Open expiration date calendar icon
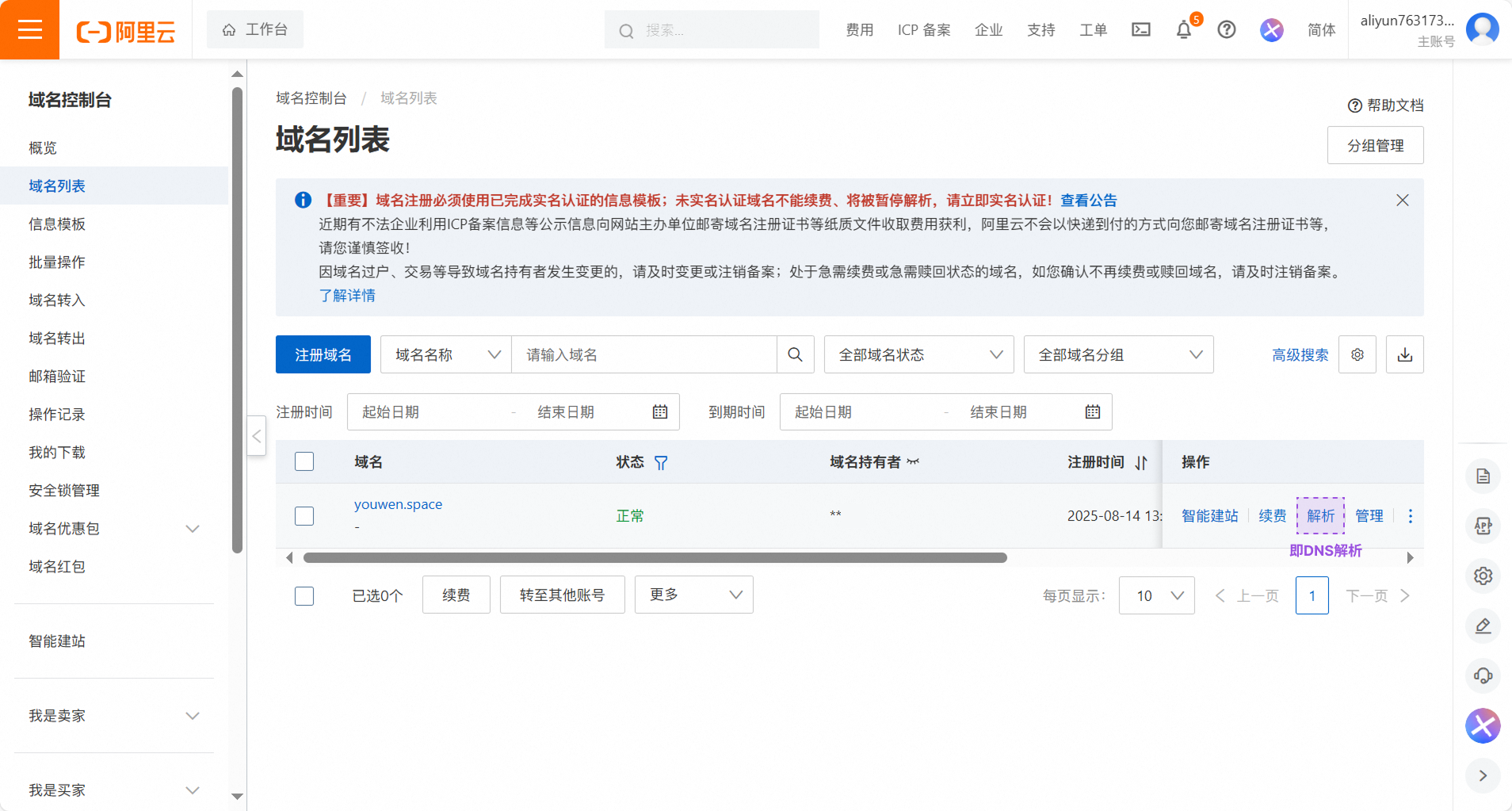The height and width of the screenshot is (811, 1512). pyautogui.click(x=1093, y=411)
